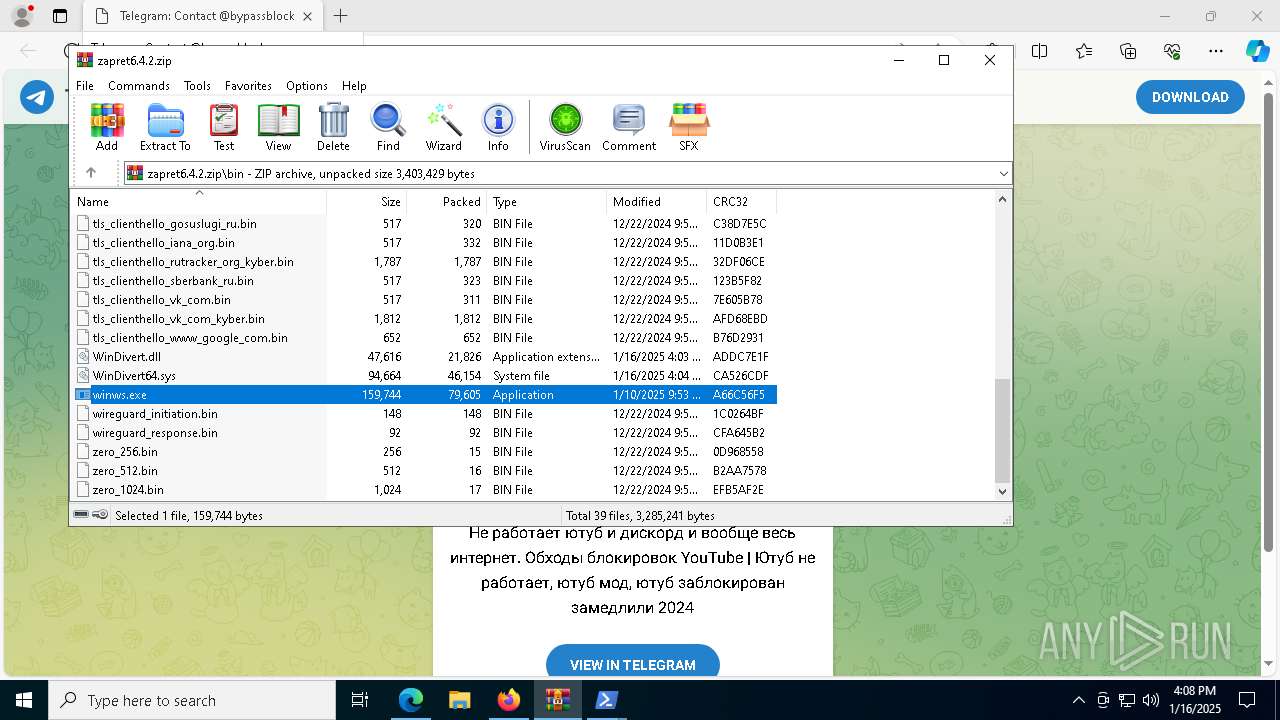Click the Telegram logo on the webpage
The image size is (1280, 720).
point(37,97)
